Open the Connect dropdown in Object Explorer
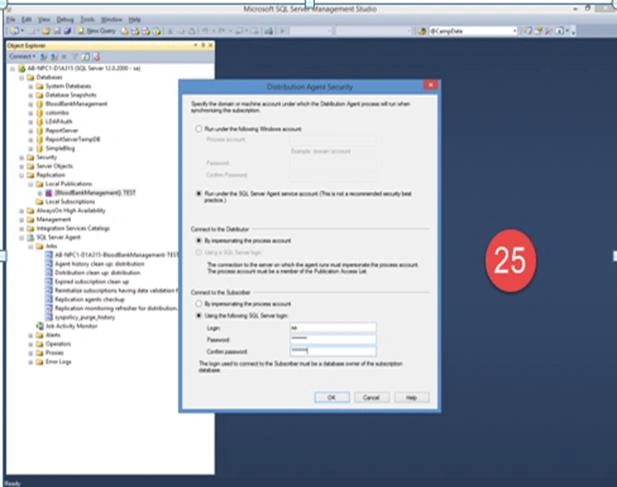The height and width of the screenshot is (487, 617). (22, 57)
